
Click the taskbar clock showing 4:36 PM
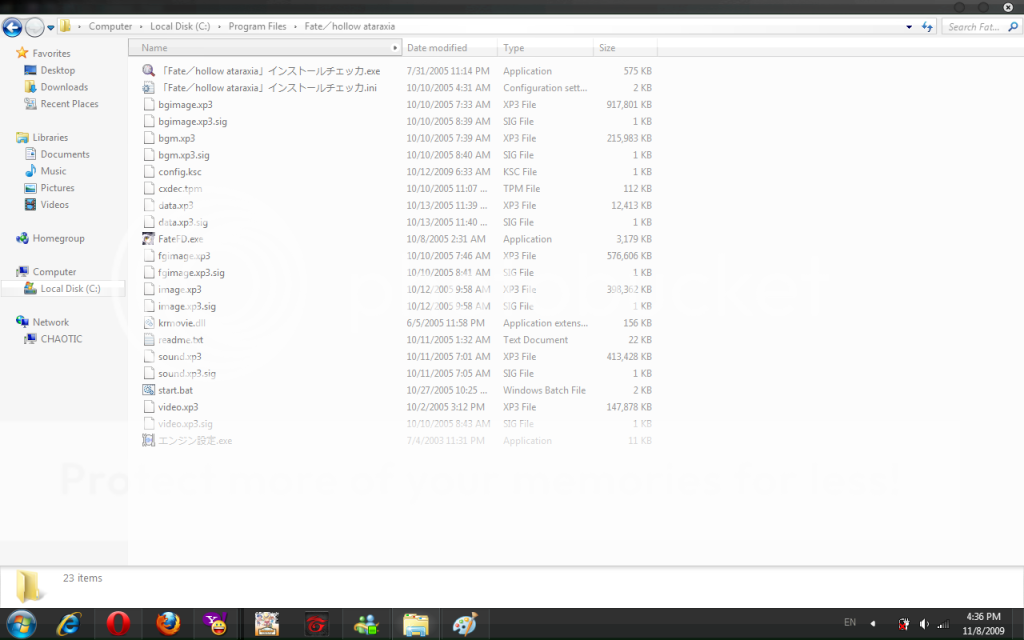coord(984,624)
